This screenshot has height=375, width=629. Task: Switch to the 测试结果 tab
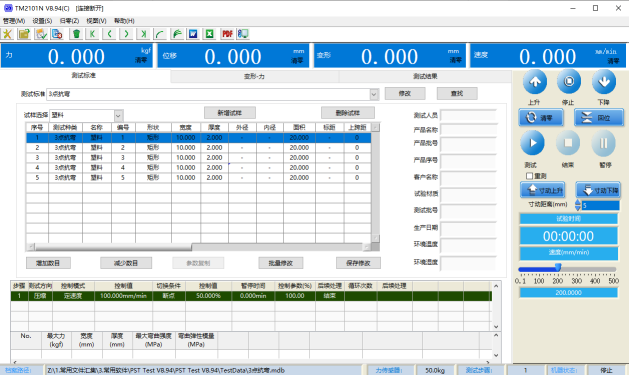[x=425, y=76]
